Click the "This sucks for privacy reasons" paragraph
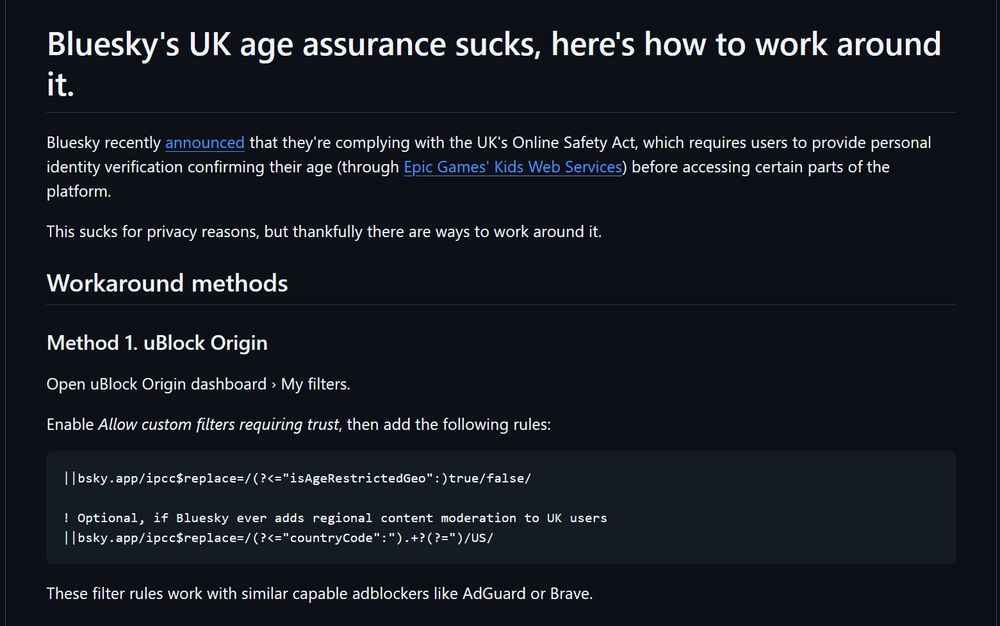 [x=324, y=232]
